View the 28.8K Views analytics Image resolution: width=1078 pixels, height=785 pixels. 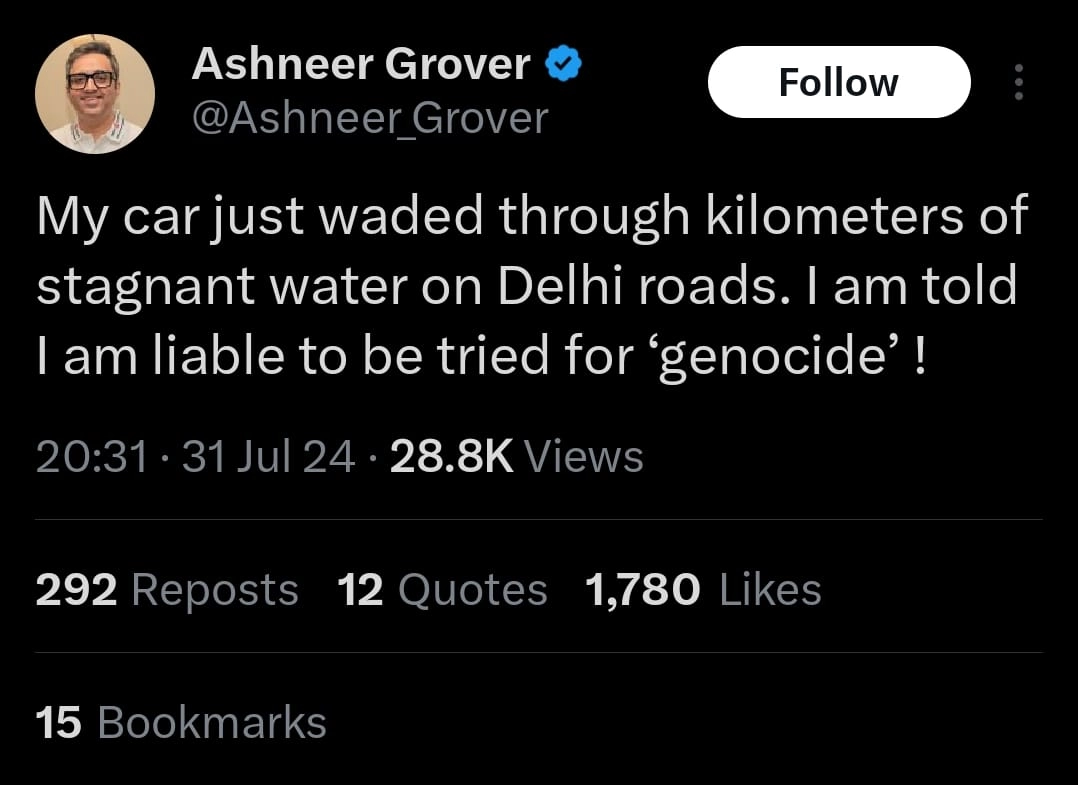(x=516, y=457)
